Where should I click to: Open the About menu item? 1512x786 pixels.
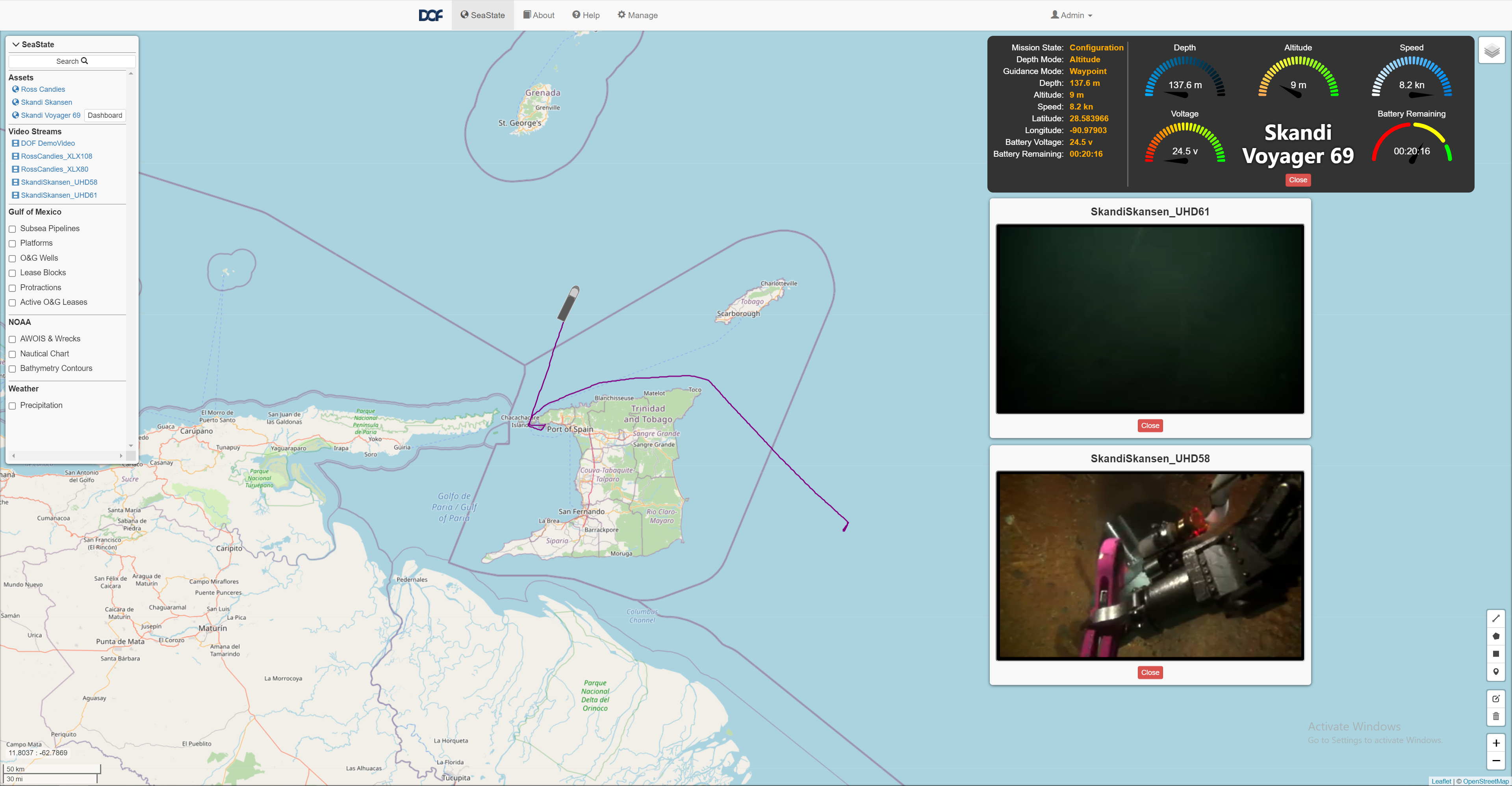539,15
